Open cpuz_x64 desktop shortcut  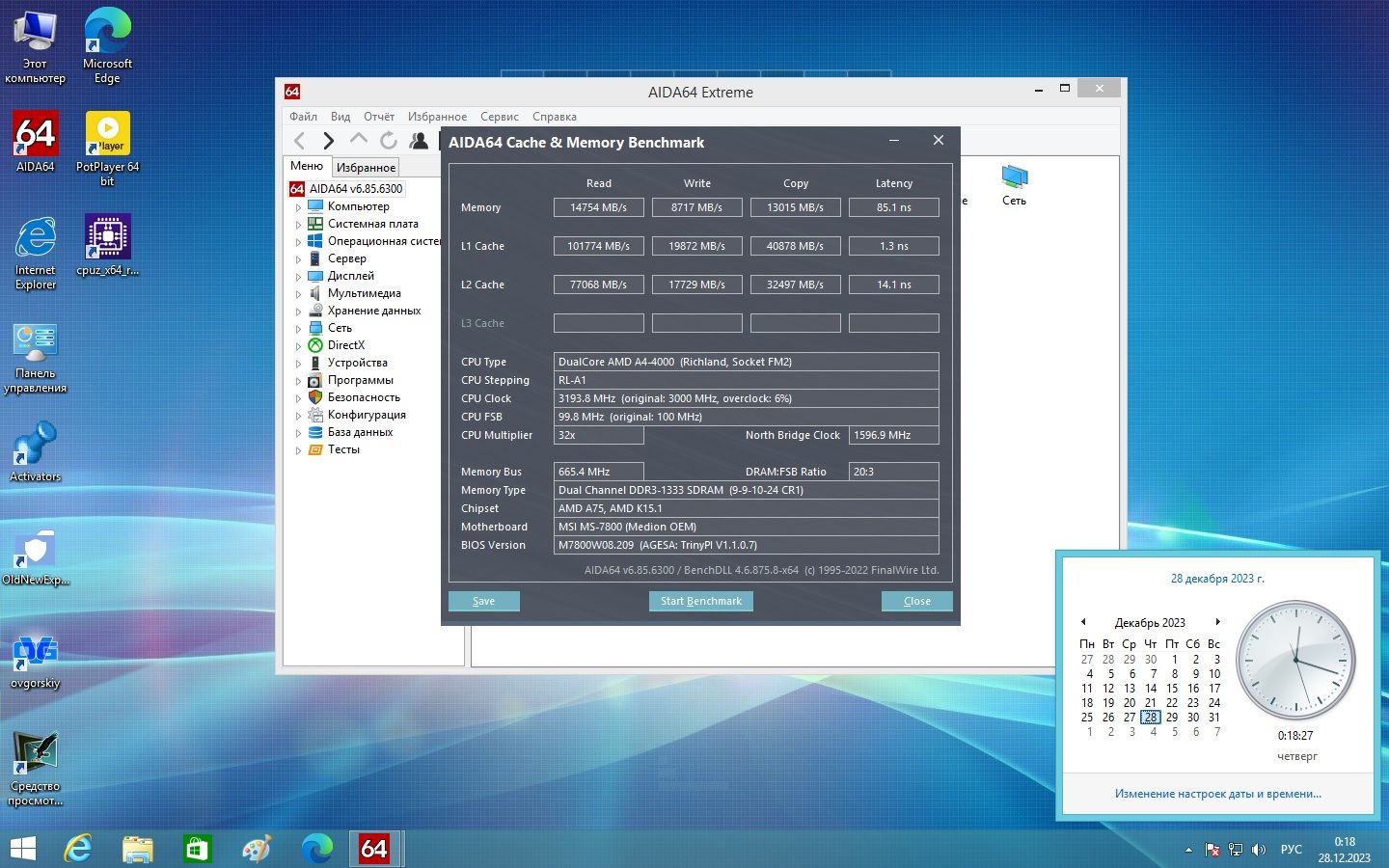tap(107, 246)
